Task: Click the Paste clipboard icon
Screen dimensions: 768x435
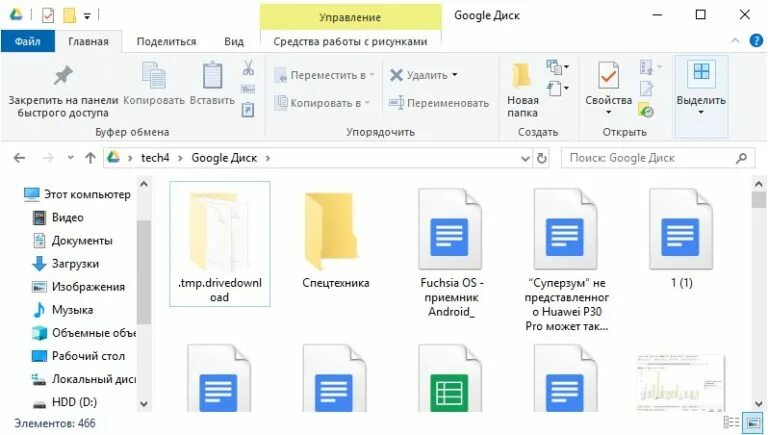Action: pos(213,75)
